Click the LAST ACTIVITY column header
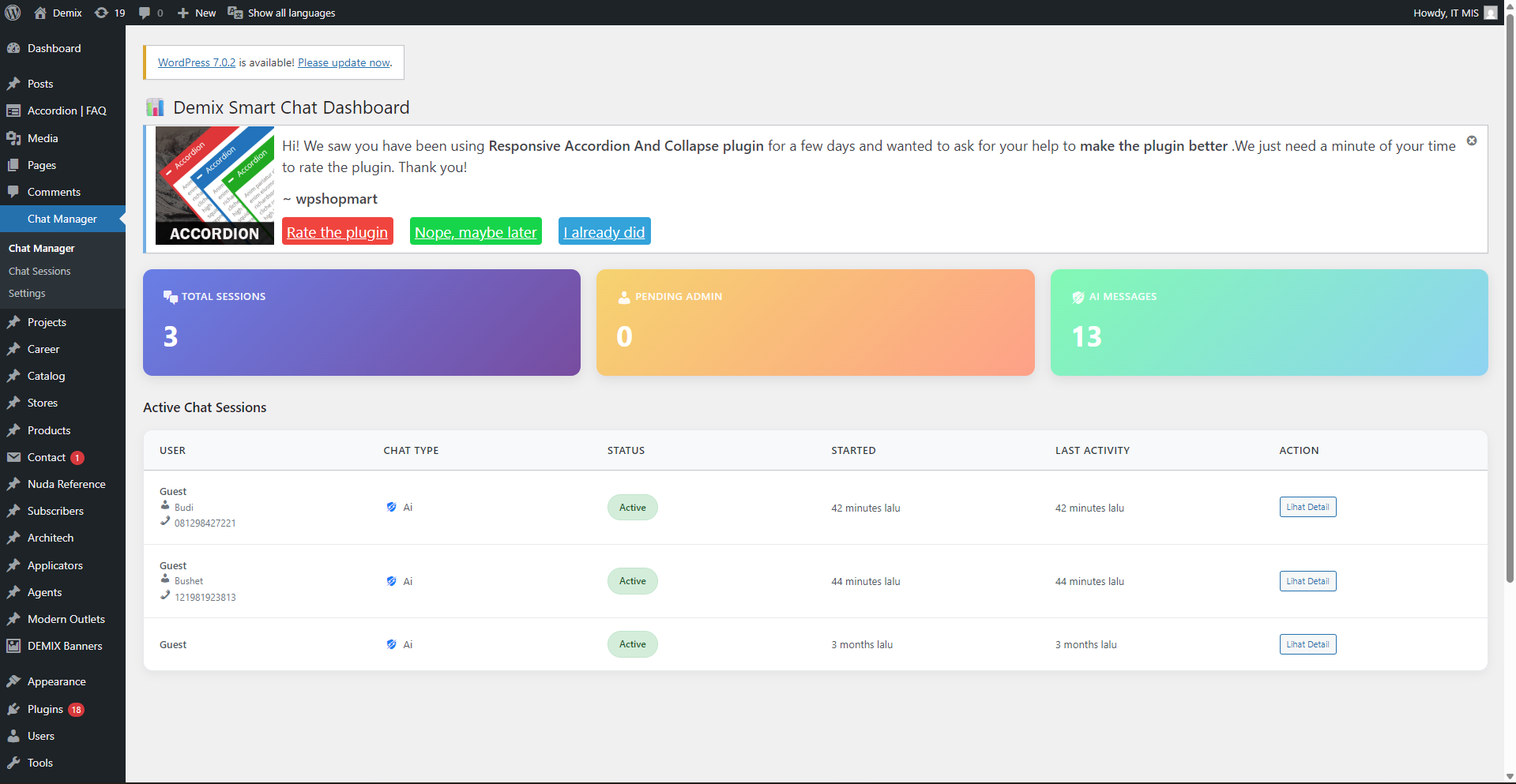This screenshot has height=784, width=1516. coord(1092,451)
